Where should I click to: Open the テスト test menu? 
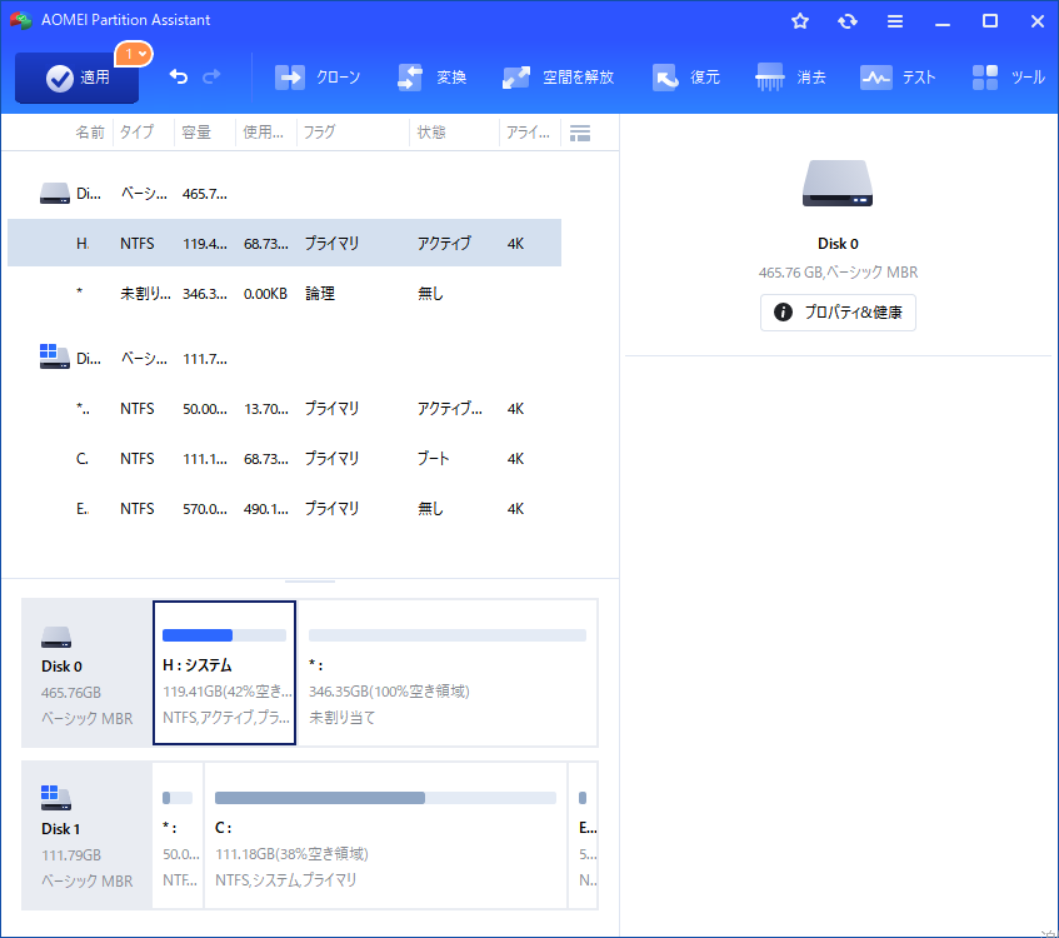coord(898,78)
